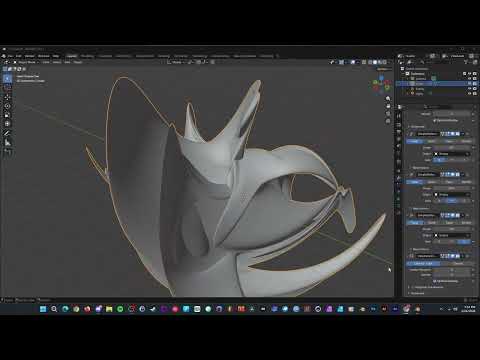Click the Blender logo menu icon
This screenshot has width=480, height=360.
coord(4,56)
